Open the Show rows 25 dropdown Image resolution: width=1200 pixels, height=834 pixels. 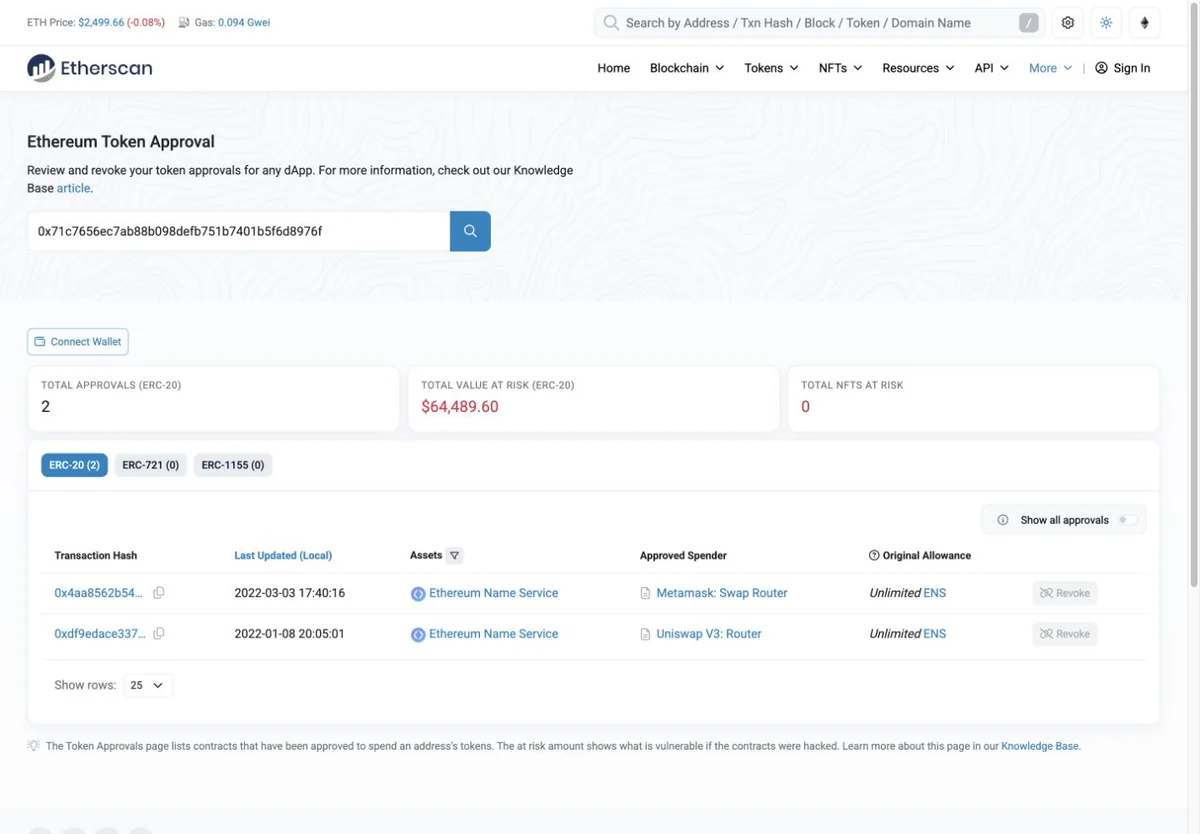tap(148, 685)
